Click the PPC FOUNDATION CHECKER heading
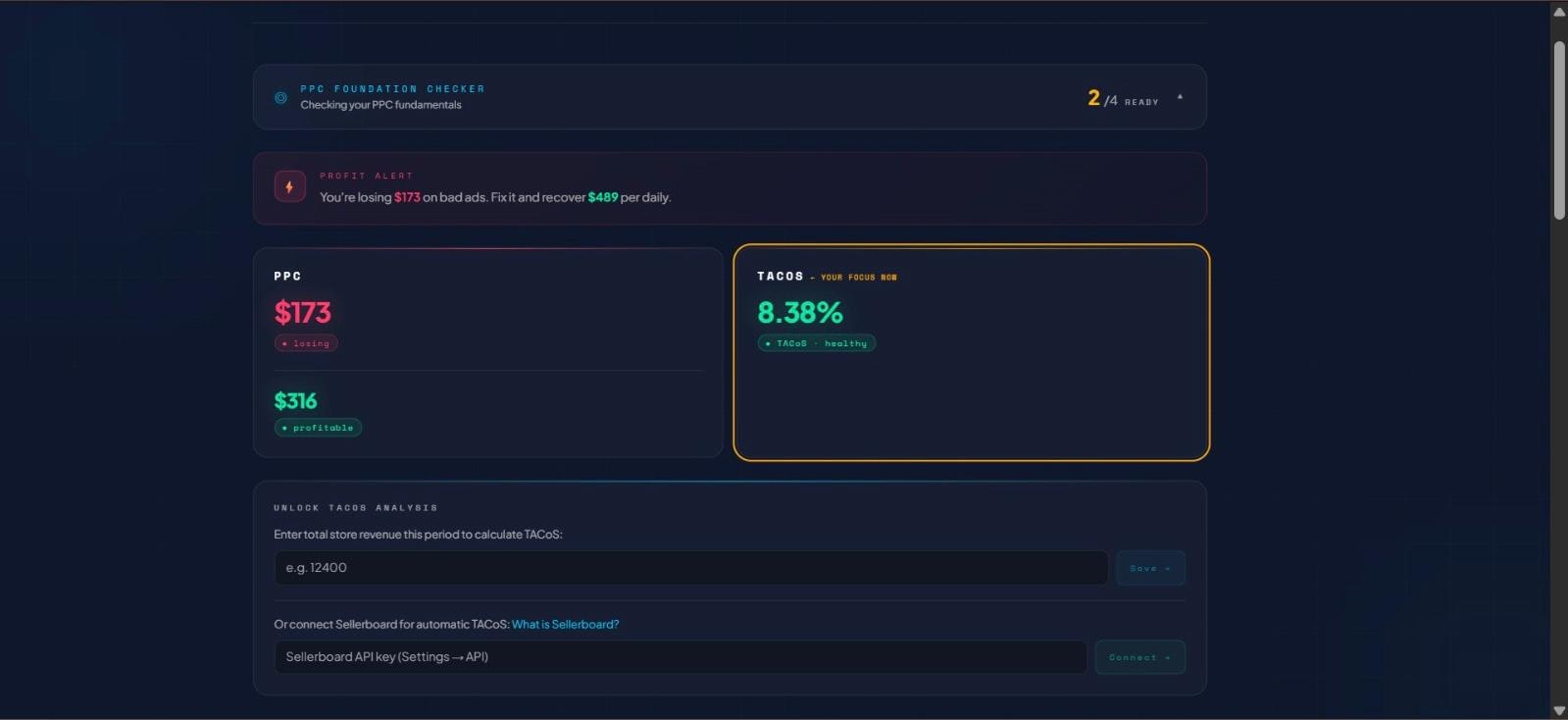 392,89
